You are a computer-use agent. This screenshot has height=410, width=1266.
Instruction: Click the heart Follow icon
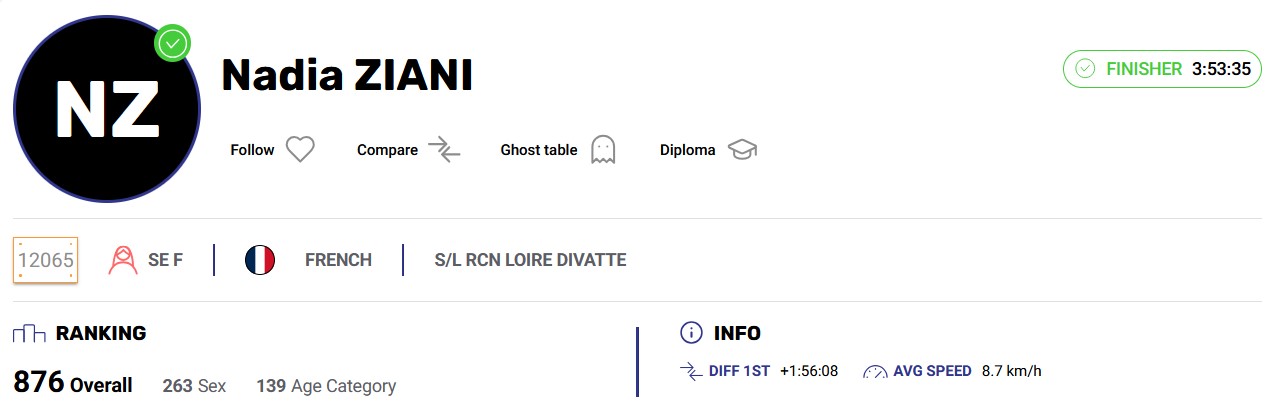(300, 150)
